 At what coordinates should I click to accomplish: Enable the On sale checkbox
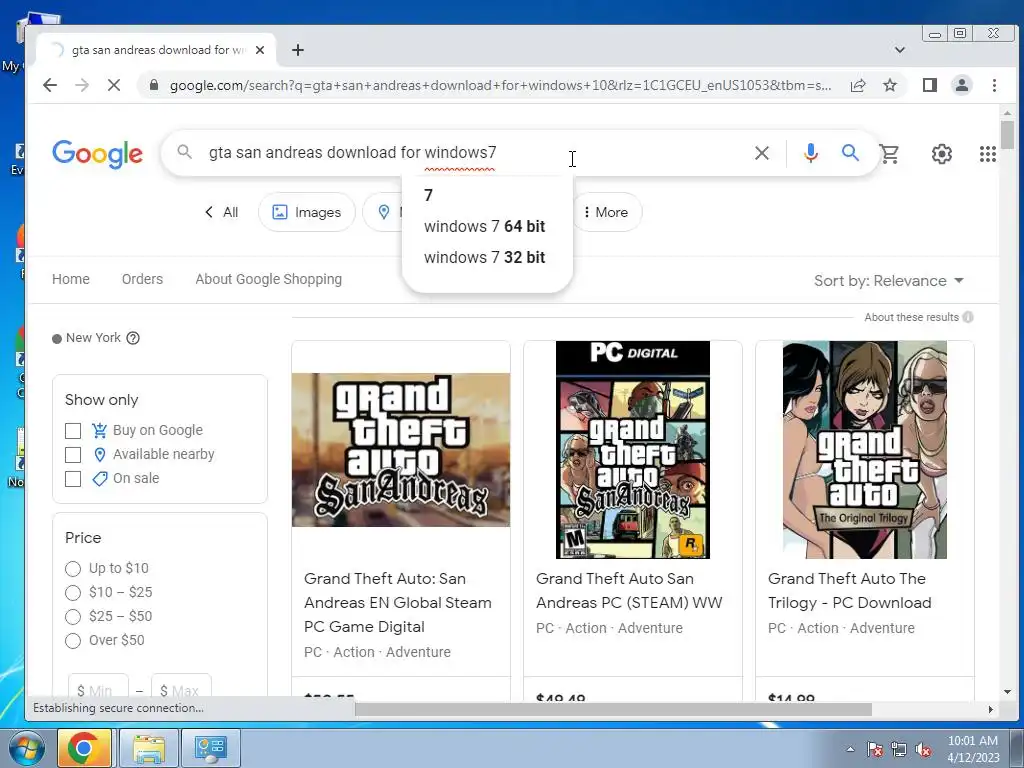point(73,479)
